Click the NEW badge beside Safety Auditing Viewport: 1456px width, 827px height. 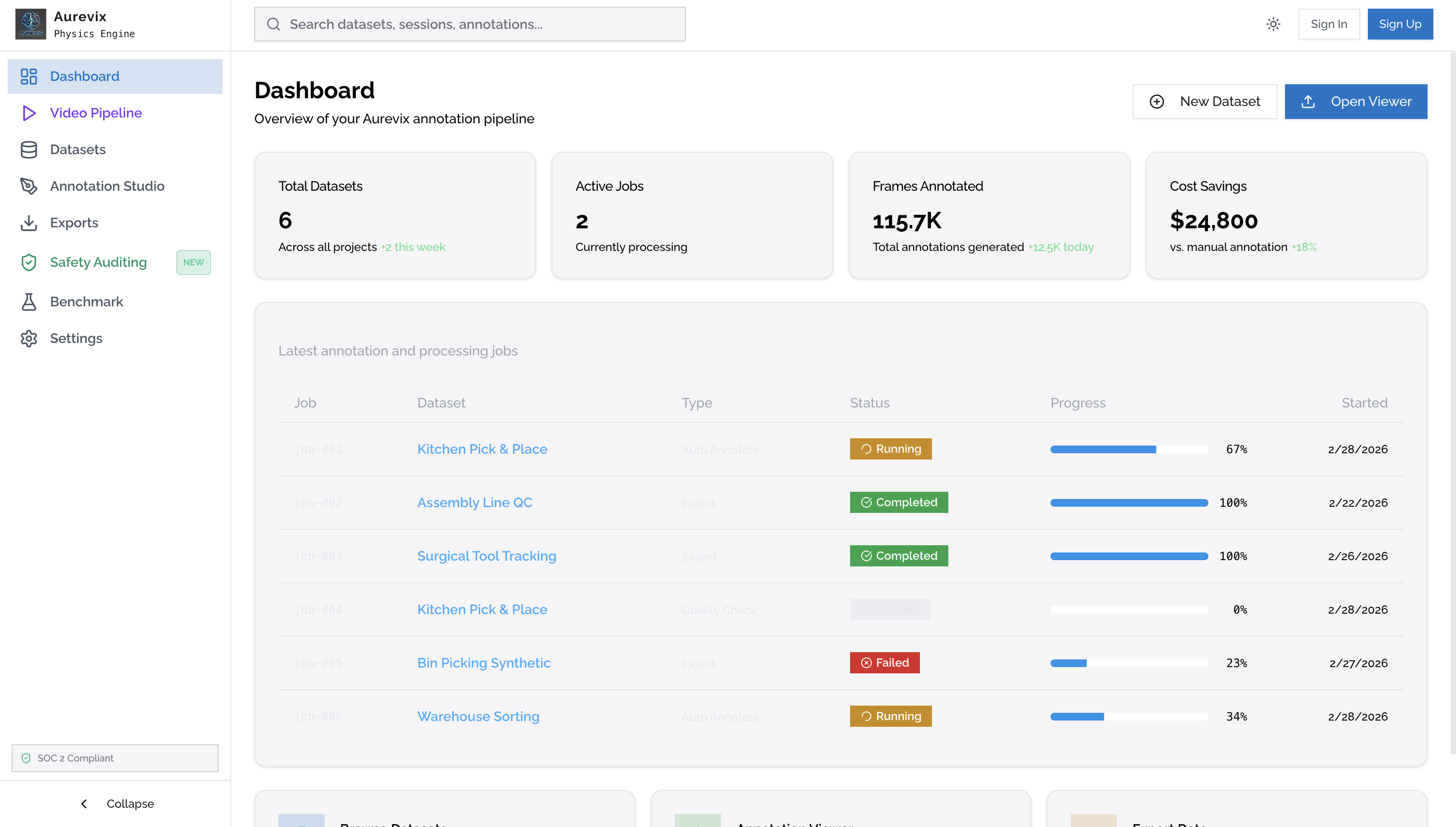coord(193,263)
